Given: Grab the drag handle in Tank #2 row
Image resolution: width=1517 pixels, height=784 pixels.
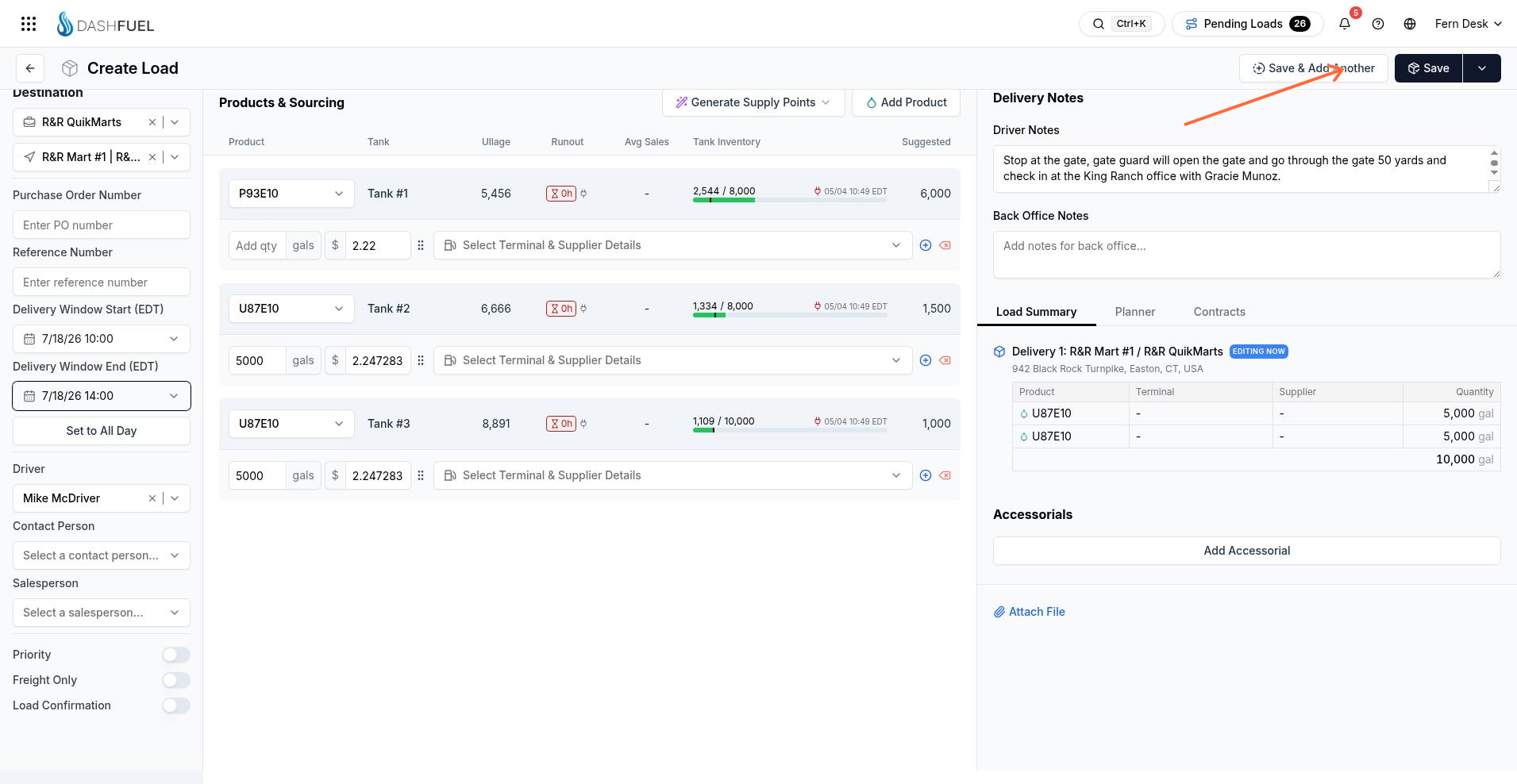Looking at the screenshot, I should click(x=421, y=360).
